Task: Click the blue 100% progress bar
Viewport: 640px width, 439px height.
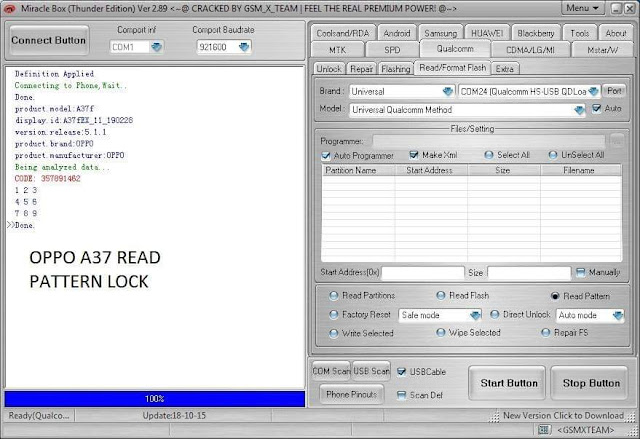Action: (155, 399)
